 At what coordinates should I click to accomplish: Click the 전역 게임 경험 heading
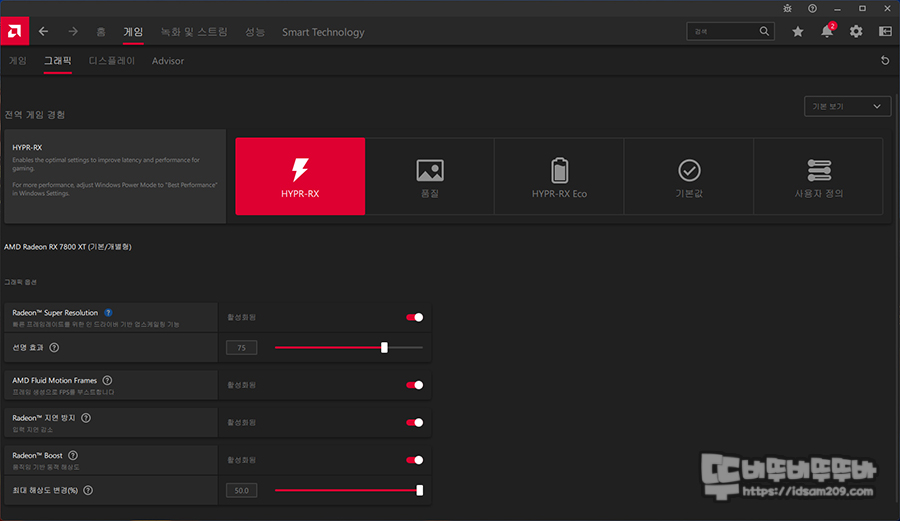tap(34, 115)
